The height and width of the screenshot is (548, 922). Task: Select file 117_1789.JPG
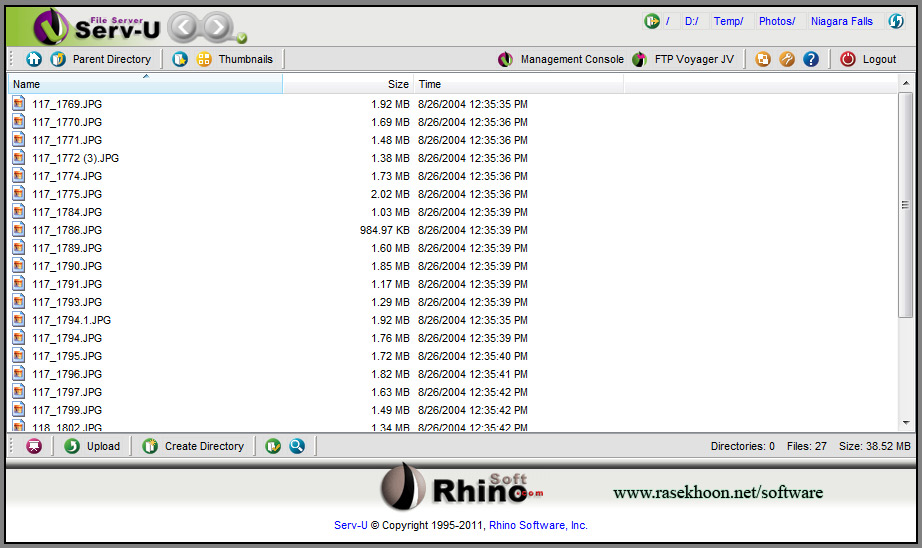tap(67, 248)
